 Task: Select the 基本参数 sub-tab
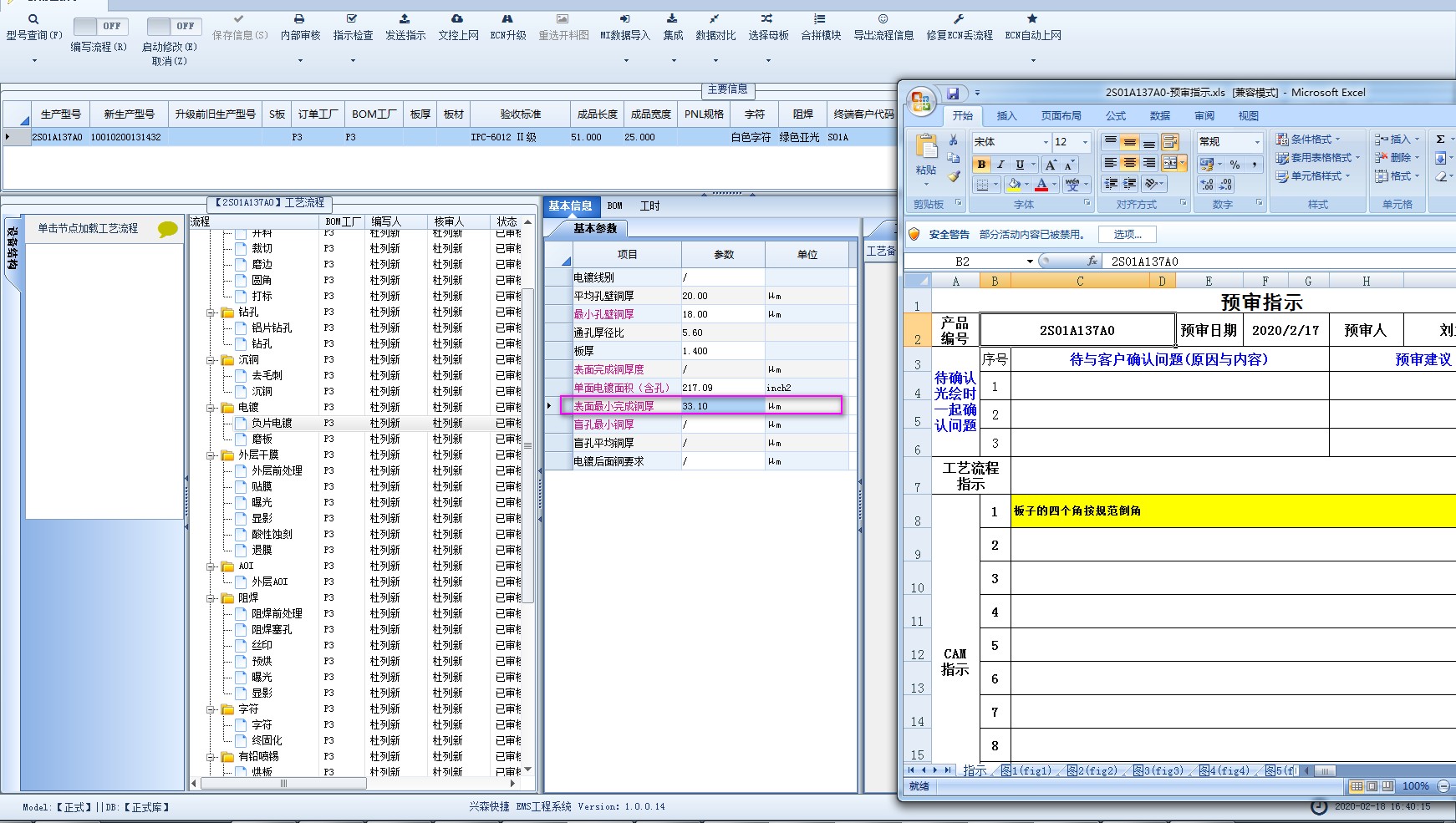click(594, 228)
